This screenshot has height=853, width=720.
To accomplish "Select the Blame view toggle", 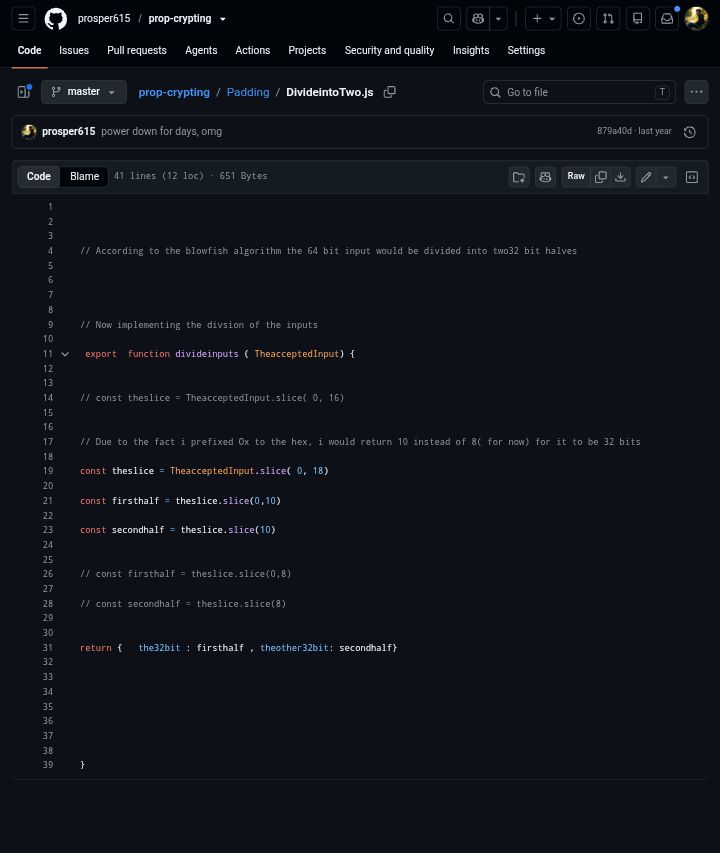I will (84, 176).
